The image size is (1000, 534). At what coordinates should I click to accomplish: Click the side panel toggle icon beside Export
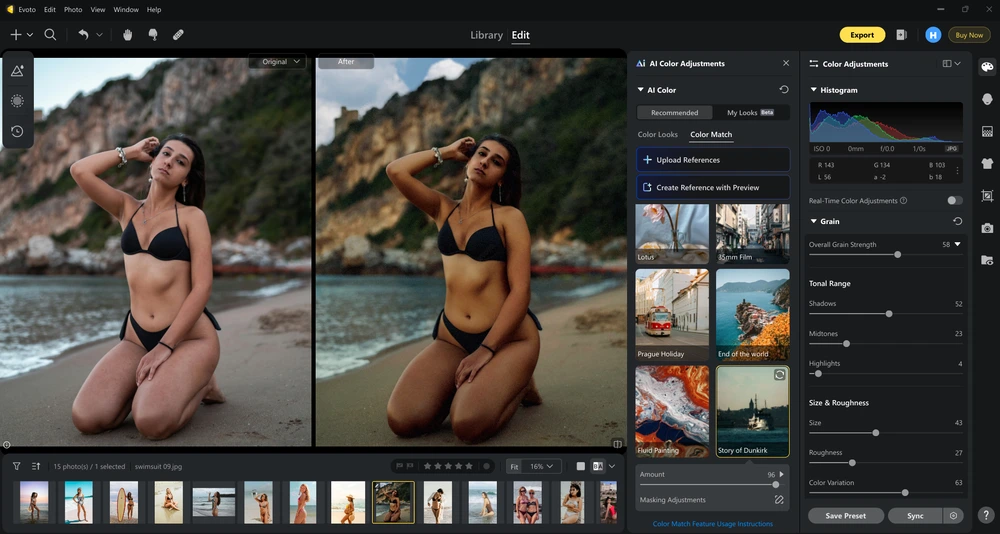click(x=901, y=35)
